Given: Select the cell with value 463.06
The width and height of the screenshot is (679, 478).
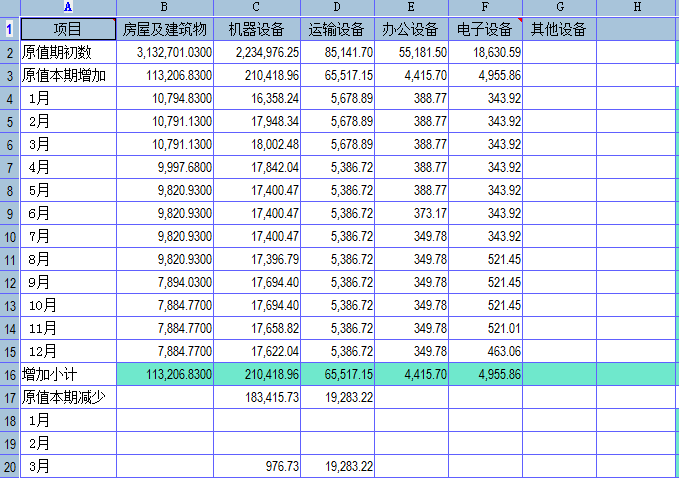Looking at the screenshot, I should 485,351.
